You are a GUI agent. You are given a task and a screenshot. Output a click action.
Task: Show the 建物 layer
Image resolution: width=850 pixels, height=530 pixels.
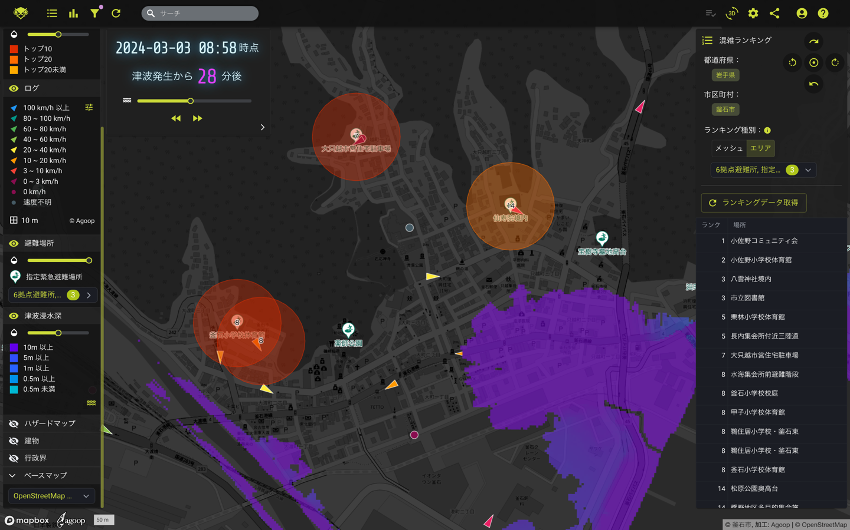coord(14,440)
